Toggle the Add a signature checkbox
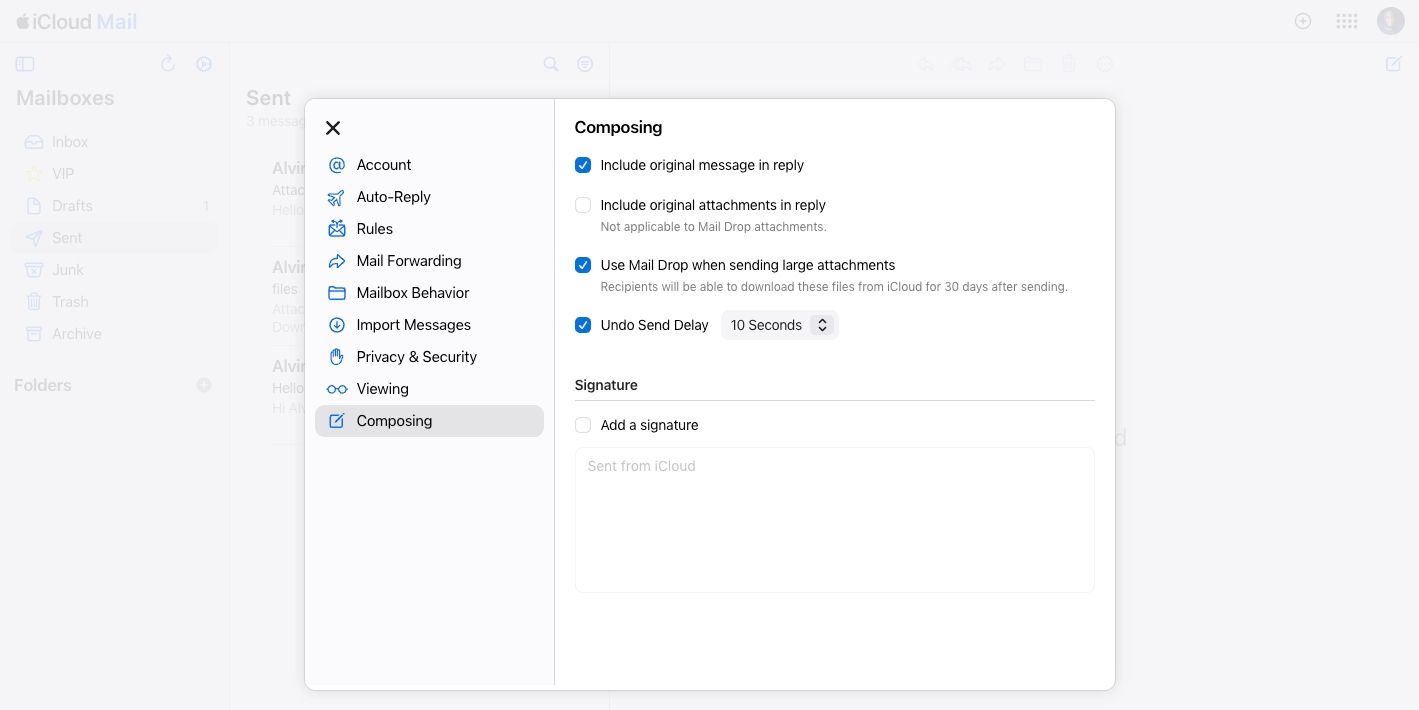Image resolution: width=1419 pixels, height=710 pixels. click(x=583, y=425)
